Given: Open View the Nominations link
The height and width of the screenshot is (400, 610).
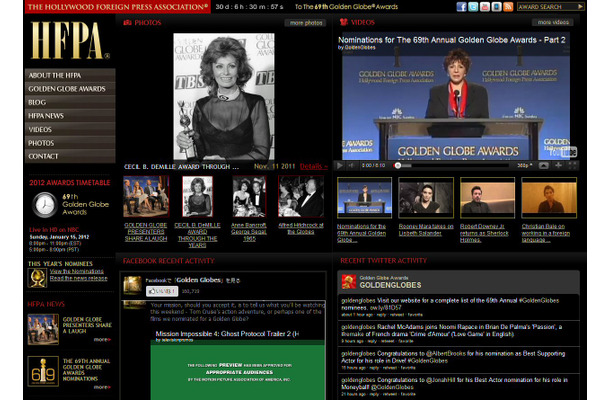Looking at the screenshot, I should pos(77,271).
